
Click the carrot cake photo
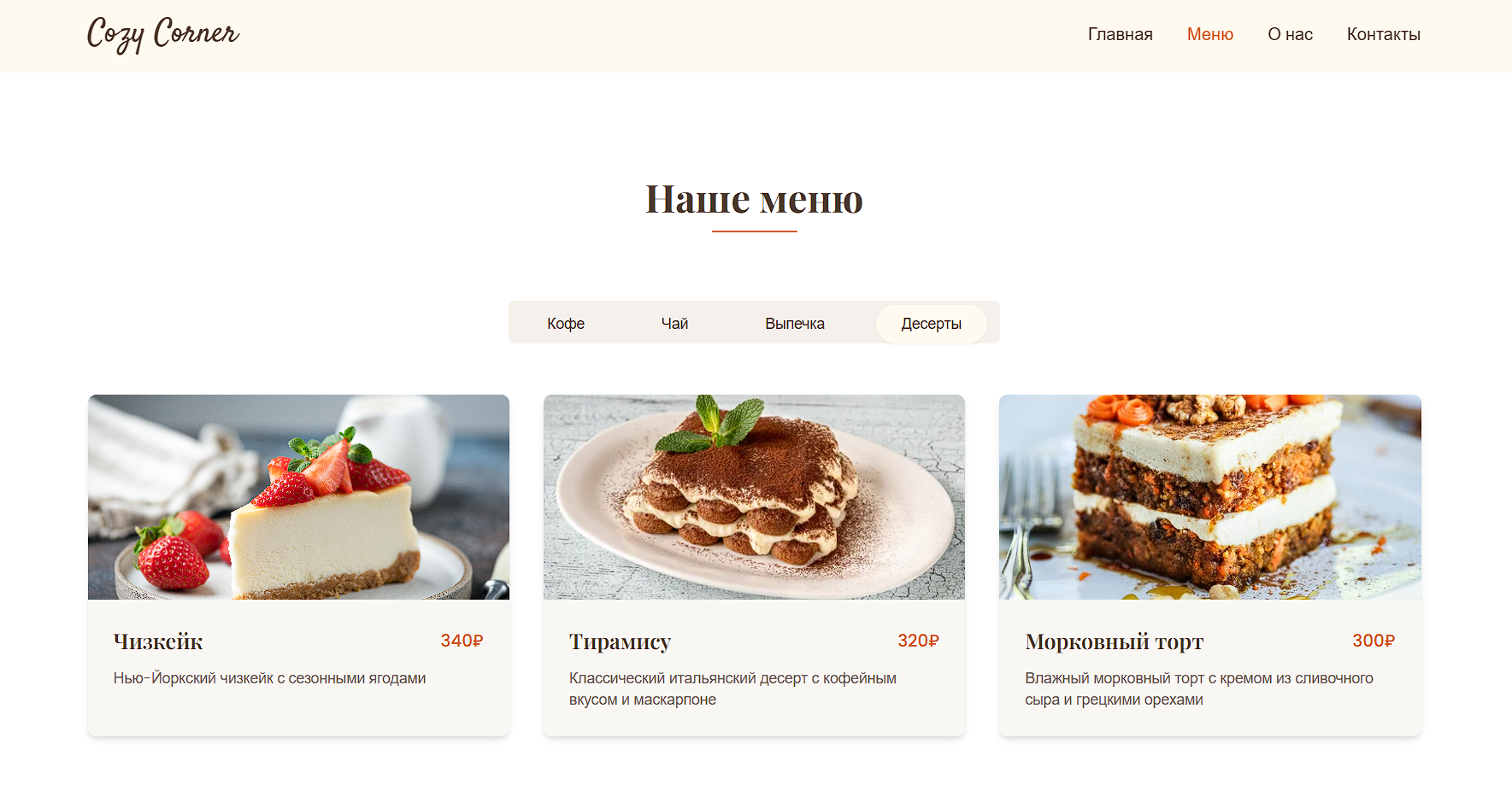click(x=1210, y=497)
